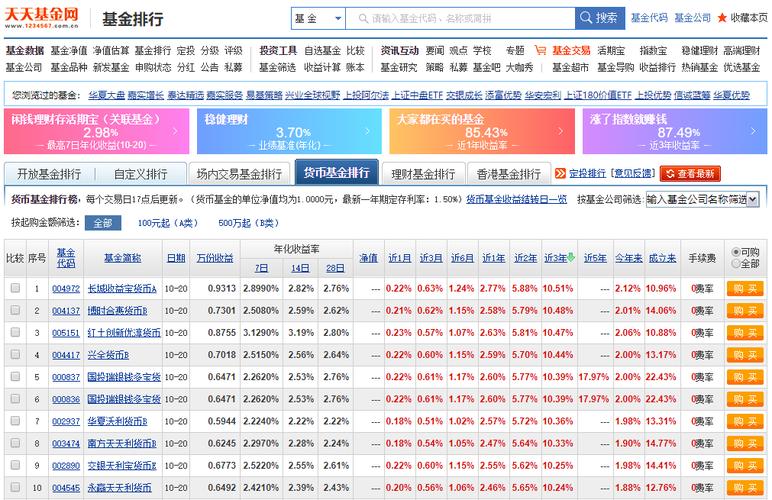772x500 pixels.
Task: Switch to the 理财基金排行 tab
Action: click(423, 174)
